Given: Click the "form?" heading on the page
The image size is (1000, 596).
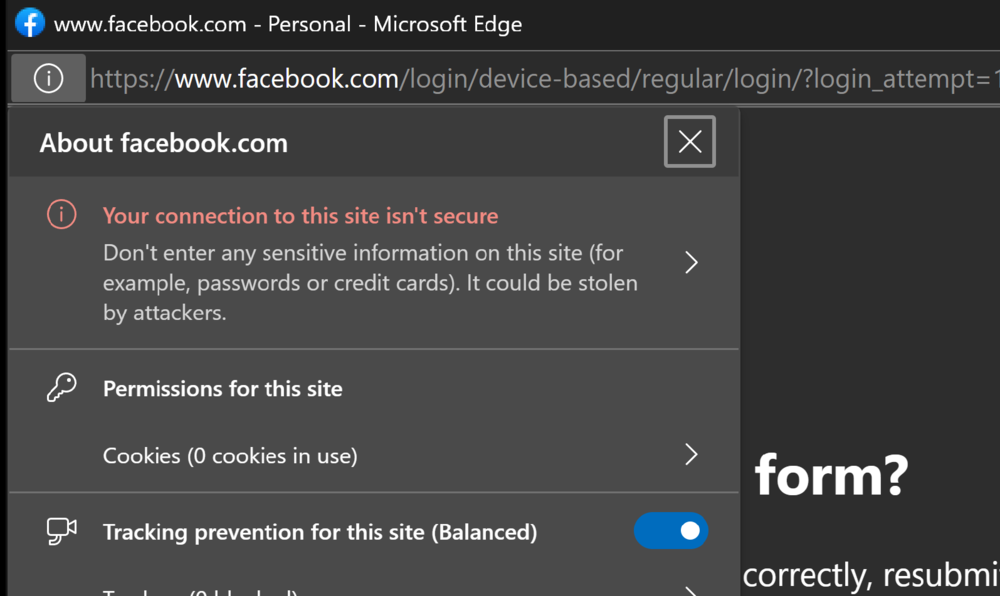Looking at the screenshot, I should [831, 475].
